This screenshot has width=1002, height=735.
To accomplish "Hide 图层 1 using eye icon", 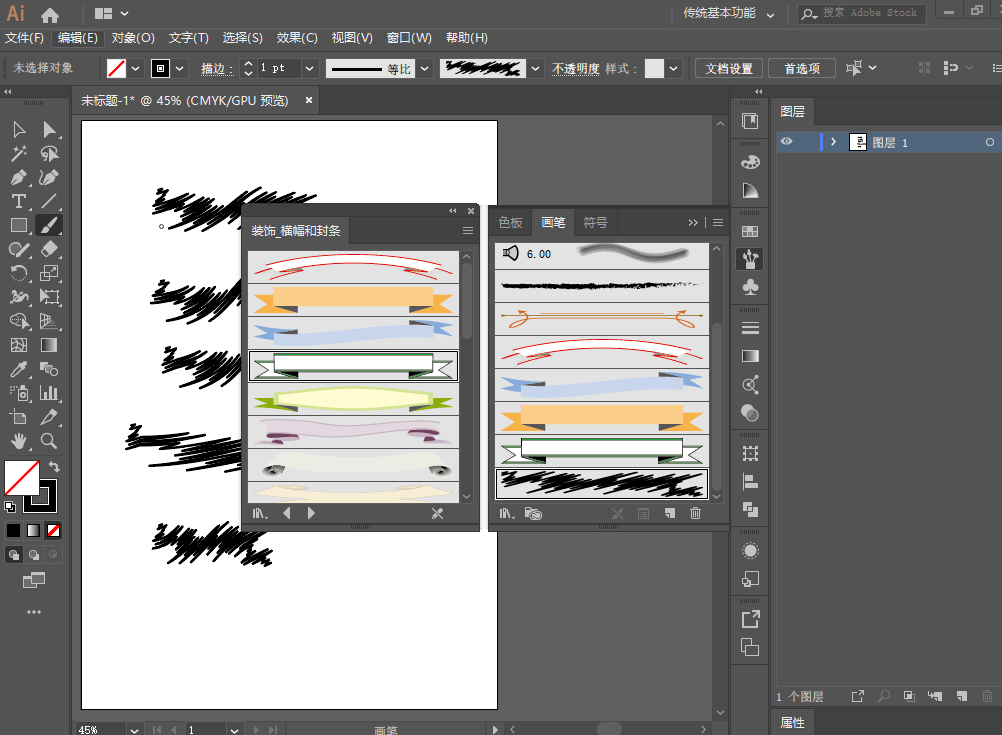I will pos(787,142).
